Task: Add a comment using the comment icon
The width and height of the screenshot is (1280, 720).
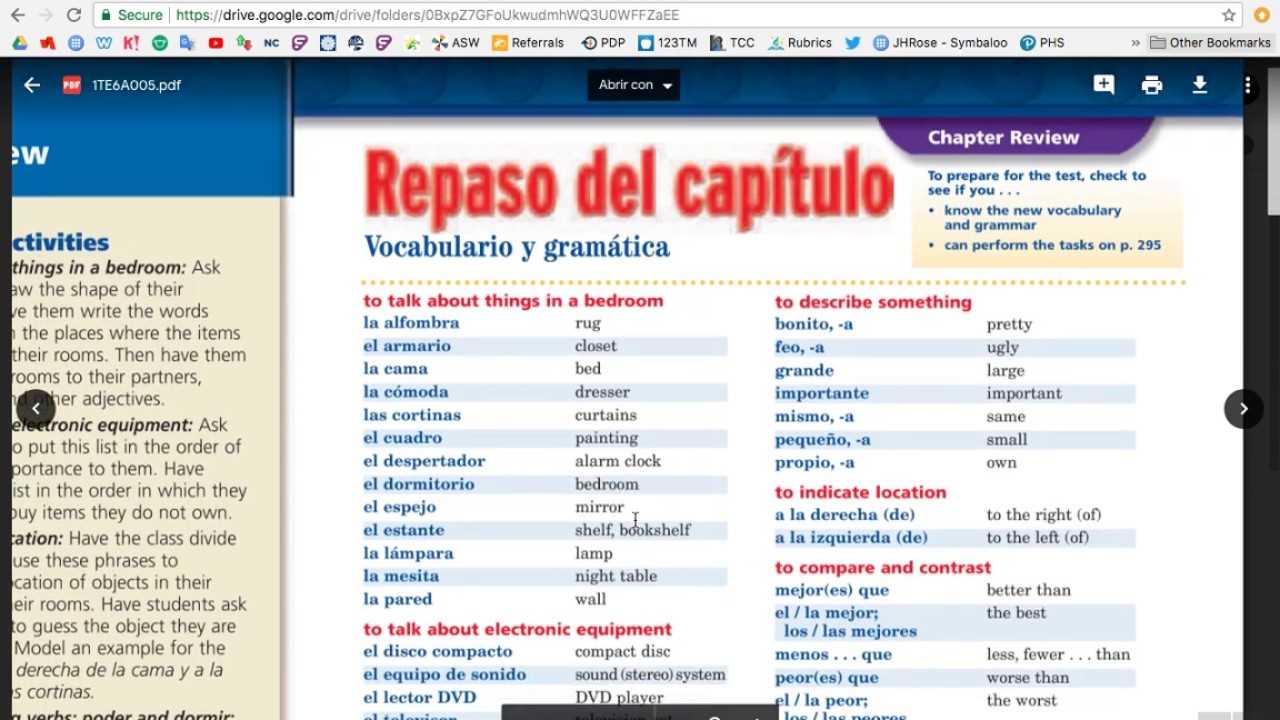Action: click(1104, 85)
